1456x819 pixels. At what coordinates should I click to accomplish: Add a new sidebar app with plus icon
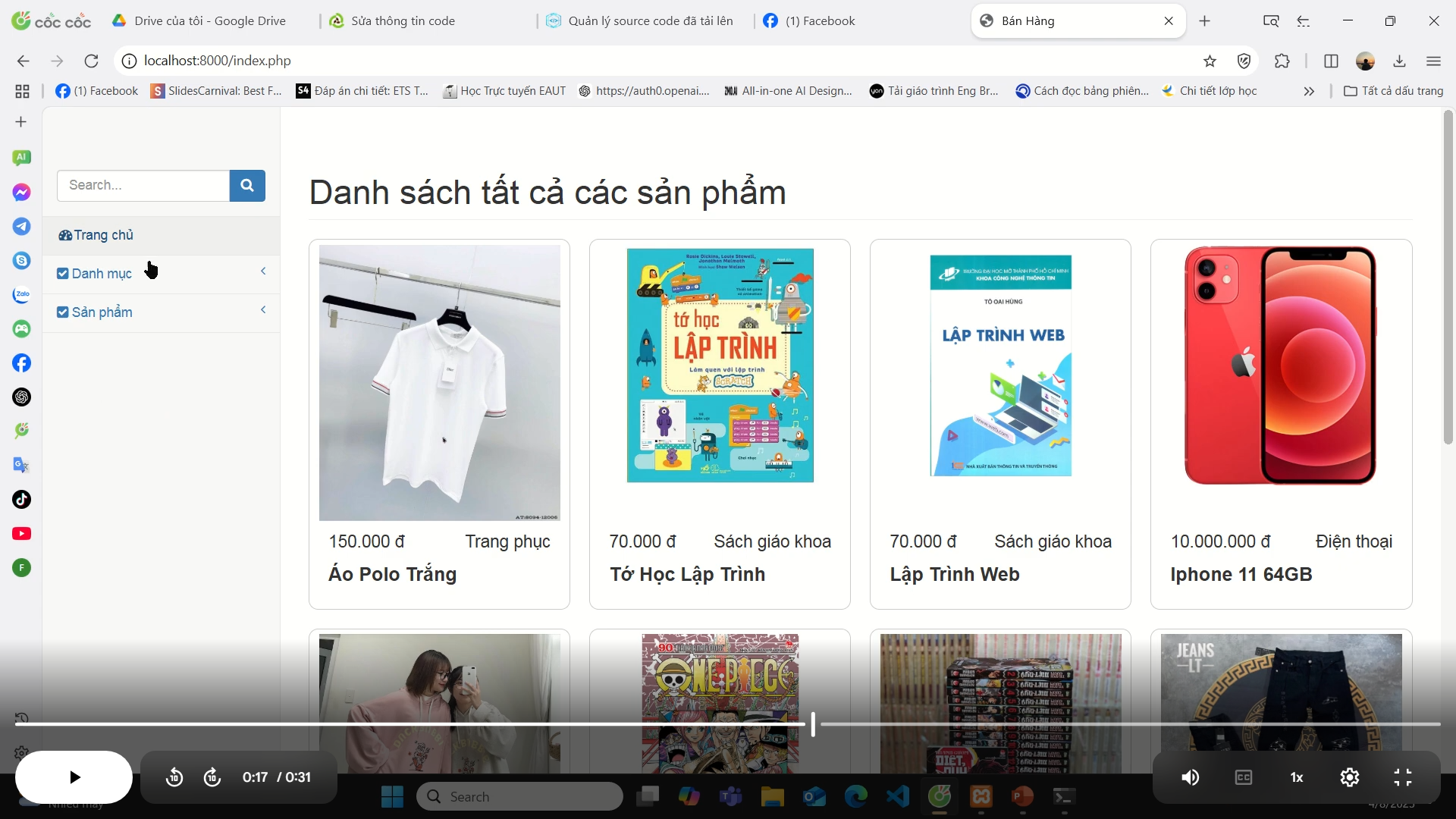(x=21, y=122)
